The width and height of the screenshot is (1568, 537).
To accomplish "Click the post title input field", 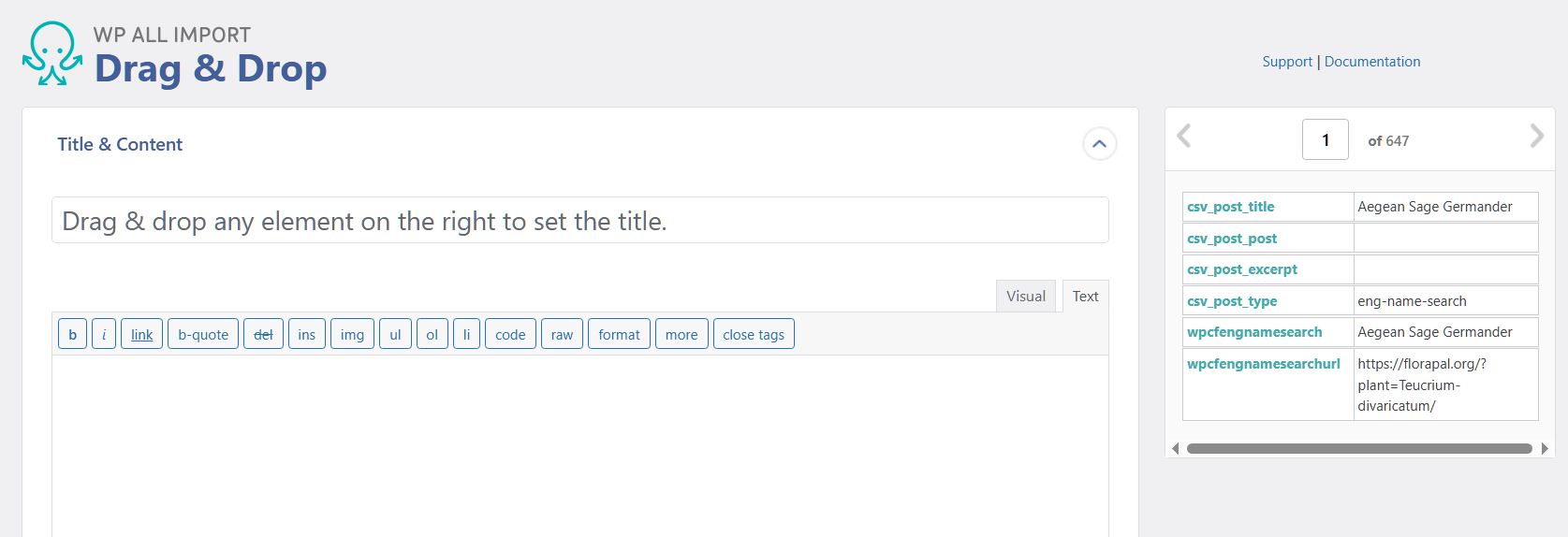I will (580, 220).
